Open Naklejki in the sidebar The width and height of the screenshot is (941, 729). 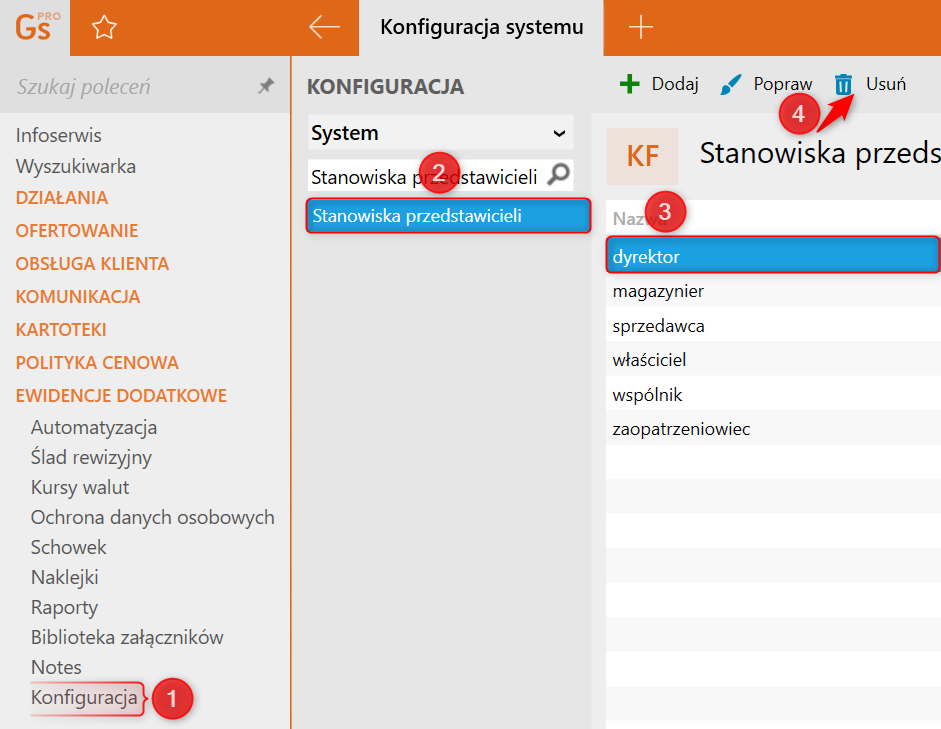coord(65,578)
